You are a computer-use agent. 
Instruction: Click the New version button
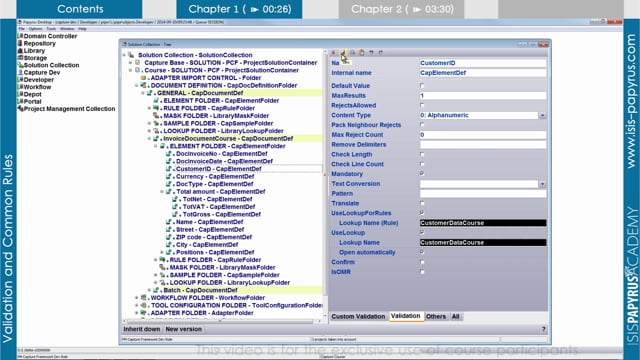coord(184,329)
